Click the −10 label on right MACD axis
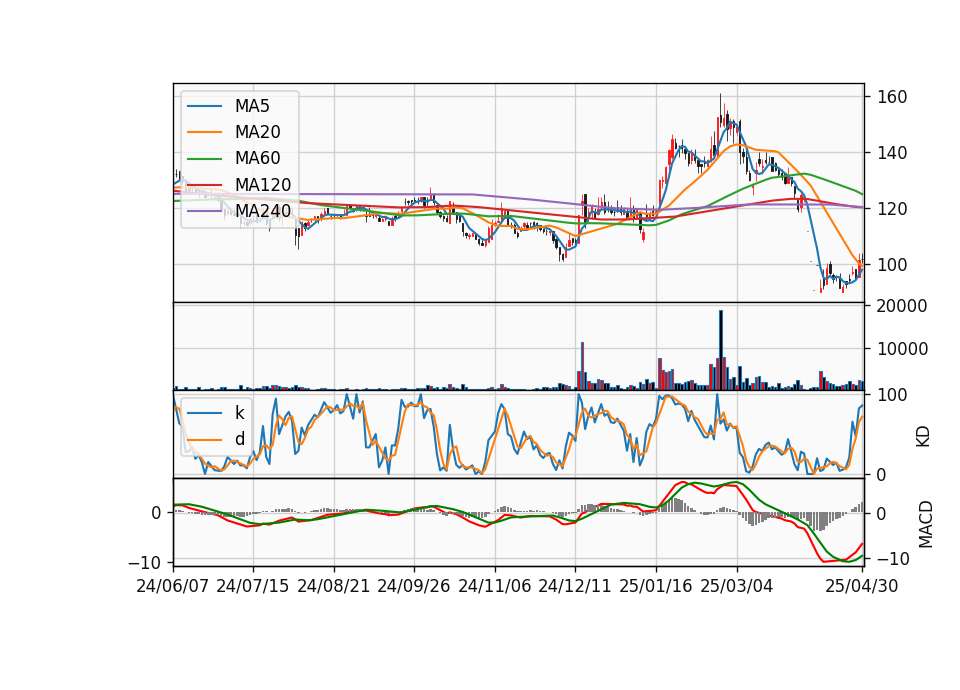This screenshot has height=690, width=960. 893,559
